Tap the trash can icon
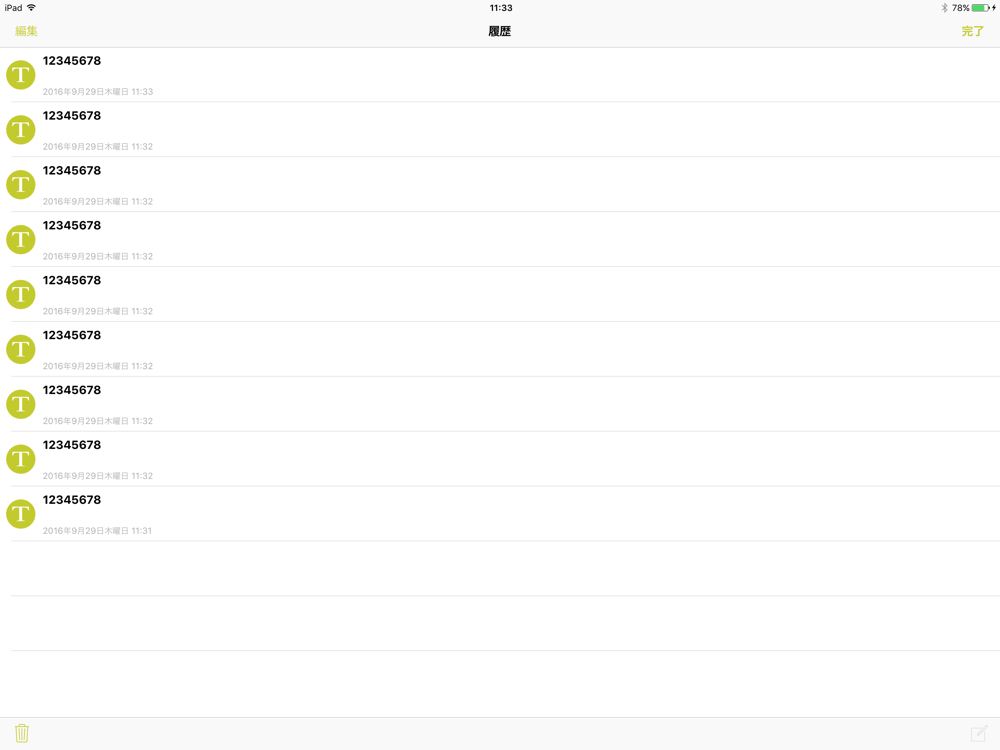The image size is (1000, 750). (22, 733)
